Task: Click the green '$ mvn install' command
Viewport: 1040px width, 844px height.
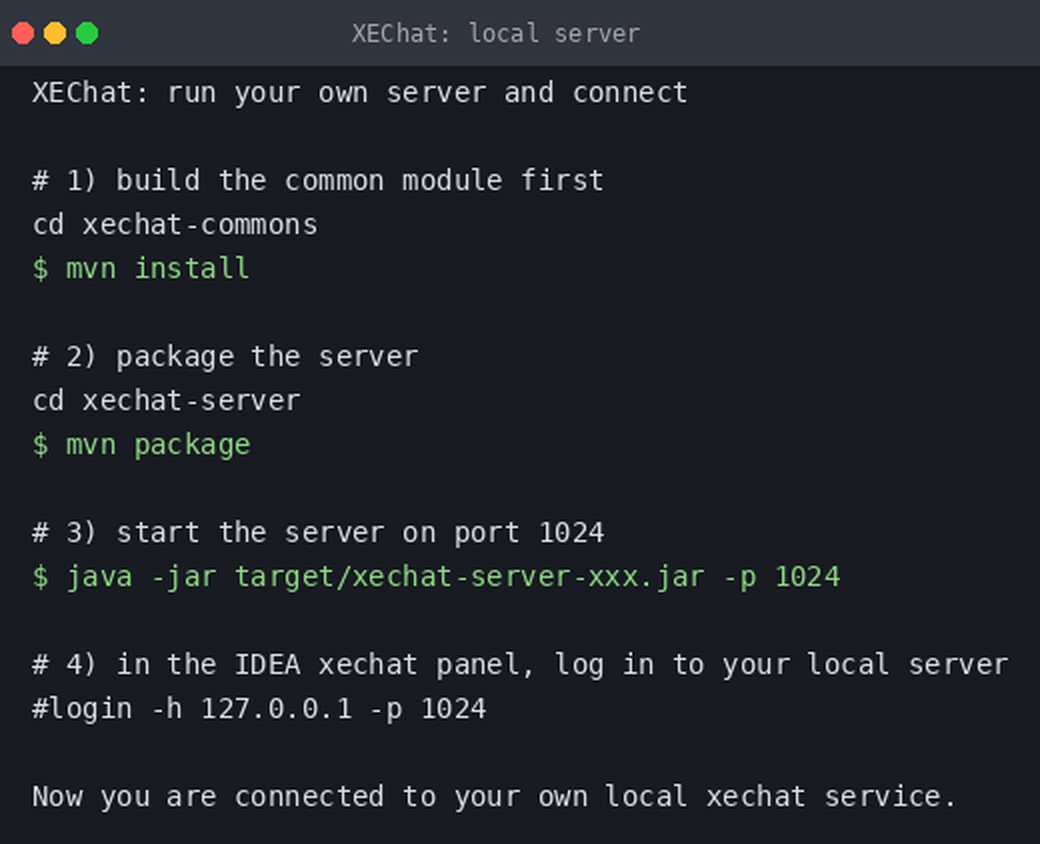Action: [141, 269]
